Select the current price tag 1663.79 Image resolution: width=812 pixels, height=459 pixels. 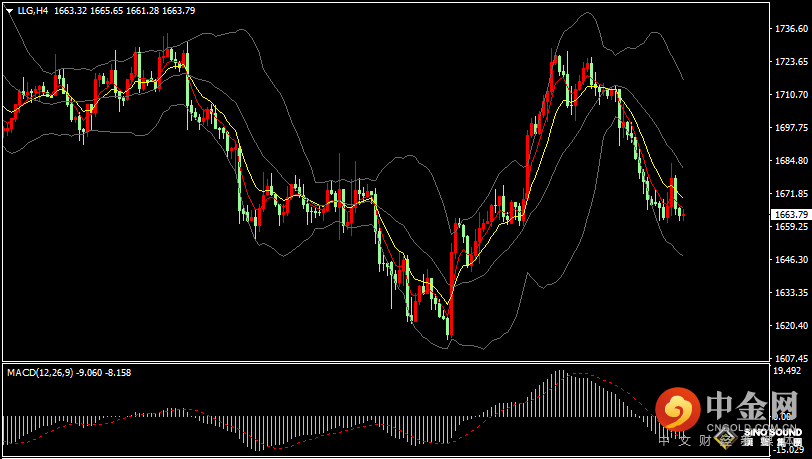[790, 214]
